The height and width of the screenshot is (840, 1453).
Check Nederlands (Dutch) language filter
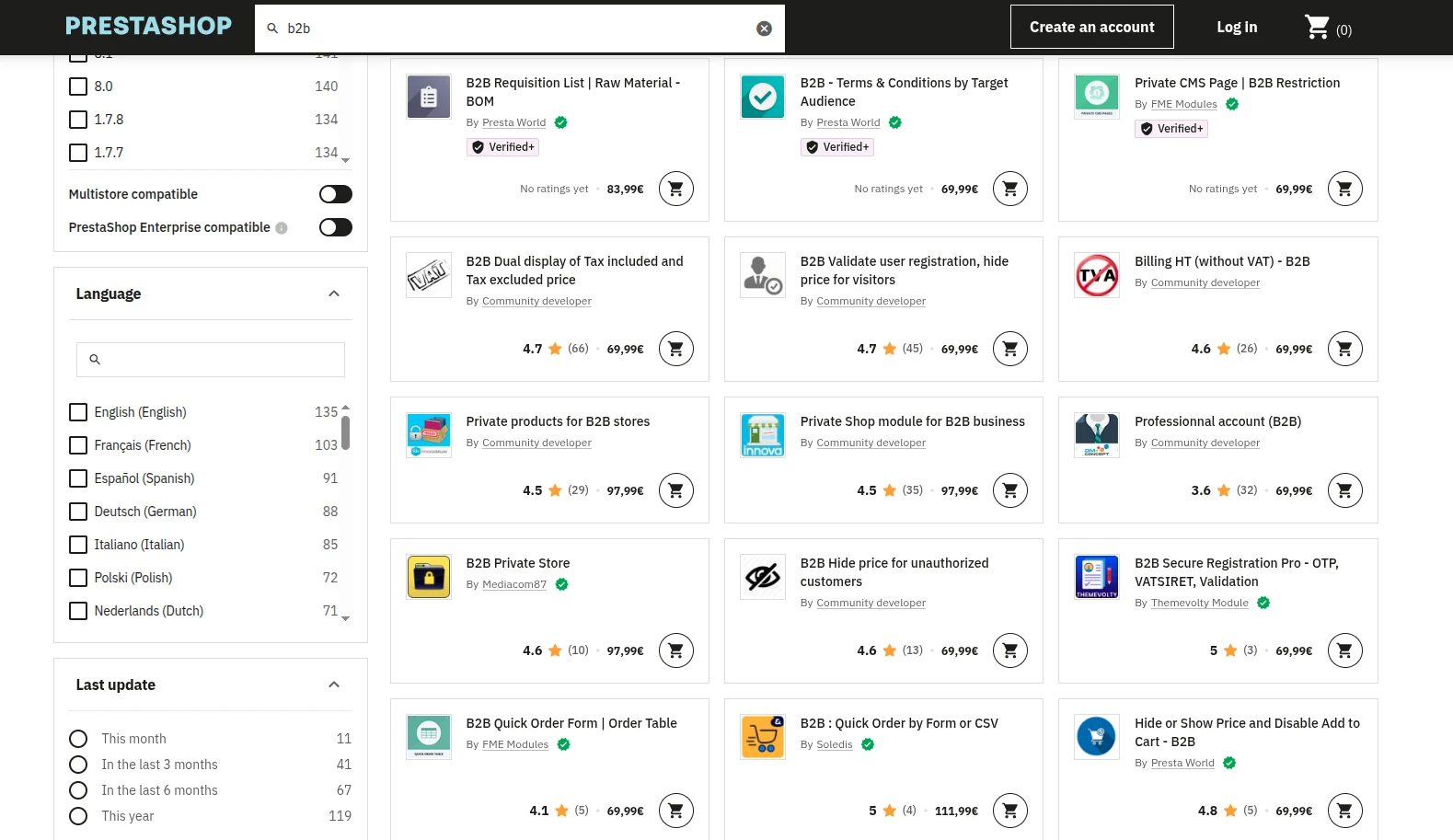78,611
